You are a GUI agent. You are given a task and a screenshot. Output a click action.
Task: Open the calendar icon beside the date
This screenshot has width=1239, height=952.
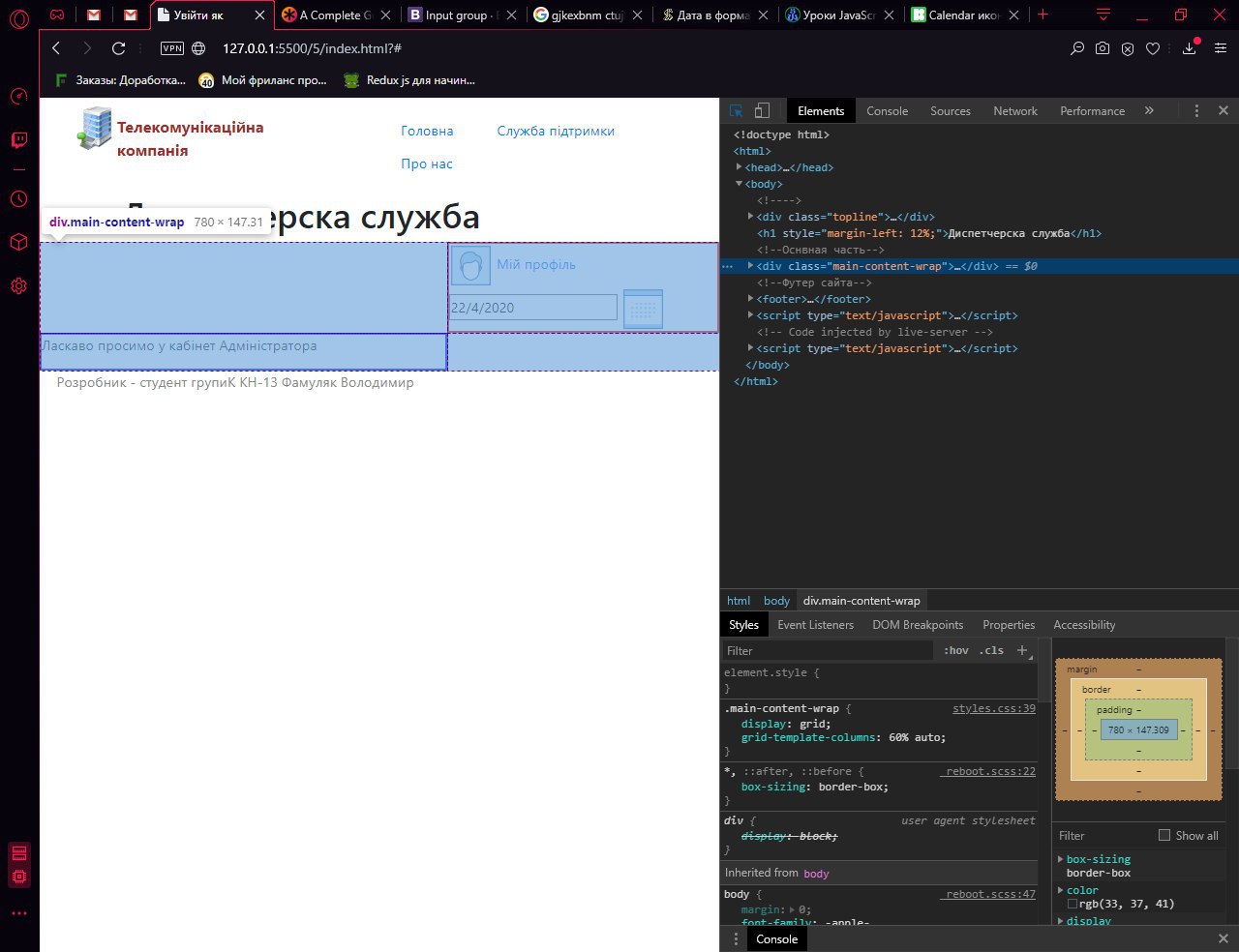coord(644,309)
